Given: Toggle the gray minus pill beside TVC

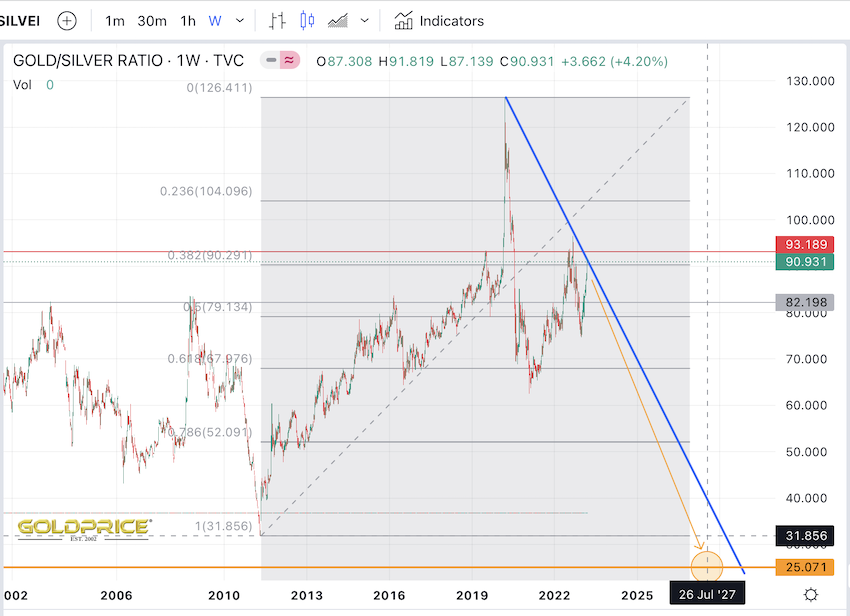Looking at the screenshot, I should click(270, 60).
